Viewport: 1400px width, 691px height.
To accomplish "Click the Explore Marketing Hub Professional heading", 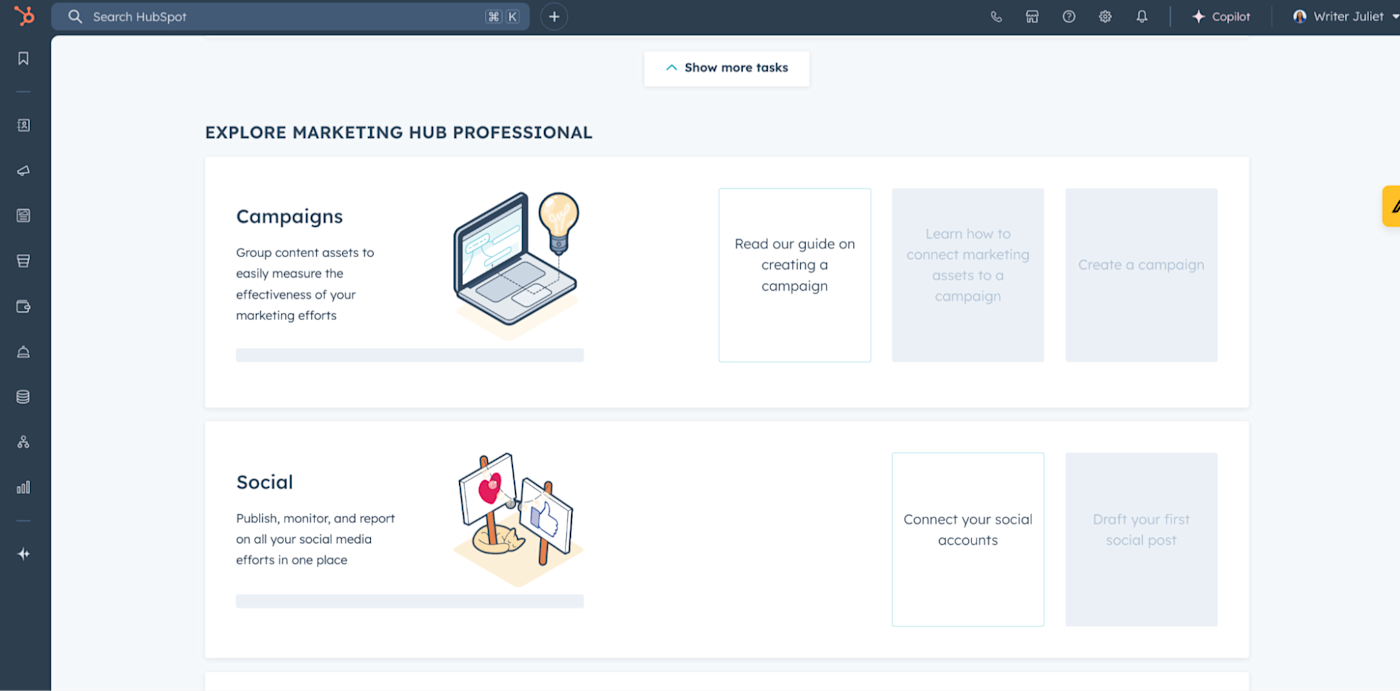I will click(399, 132).
